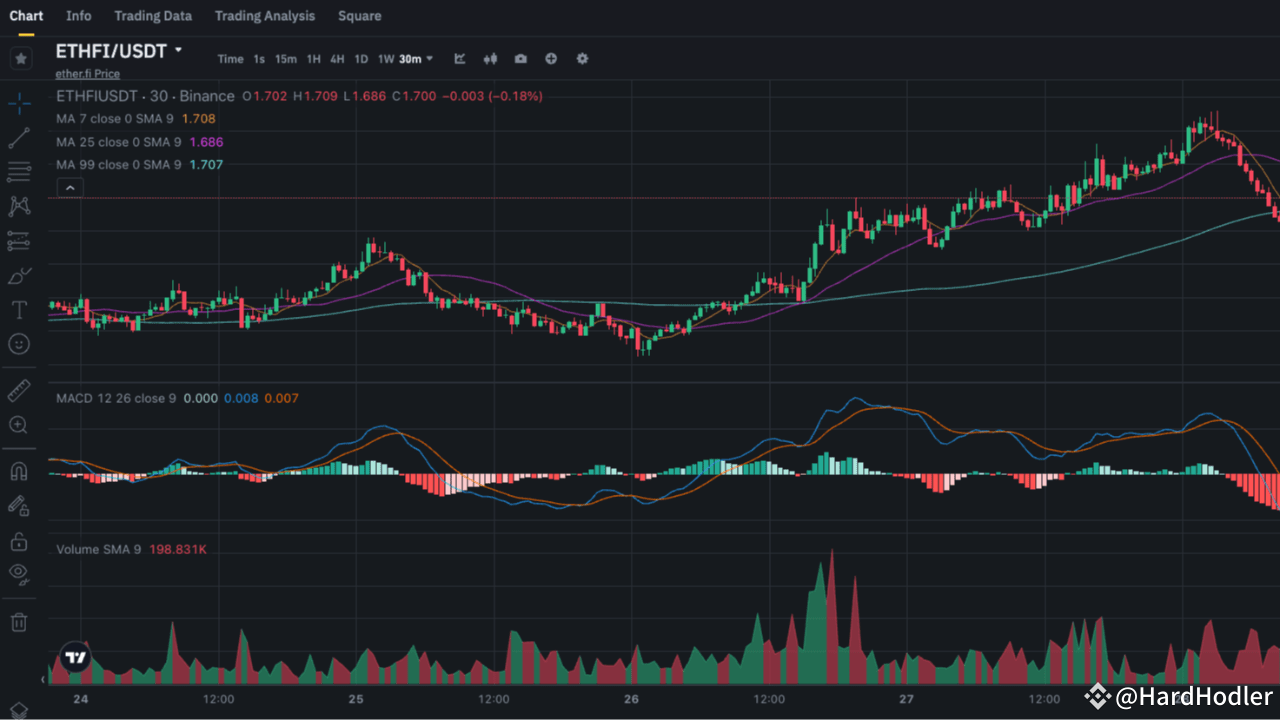
Task: Collapse the moving average legend panel
Action: pyautogui.click(x=70, y=187)
